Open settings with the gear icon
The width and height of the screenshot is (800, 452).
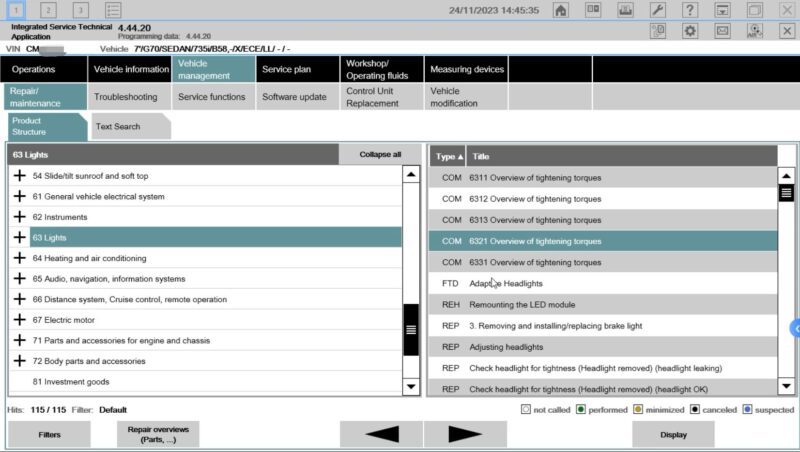(x=690, y=31)
